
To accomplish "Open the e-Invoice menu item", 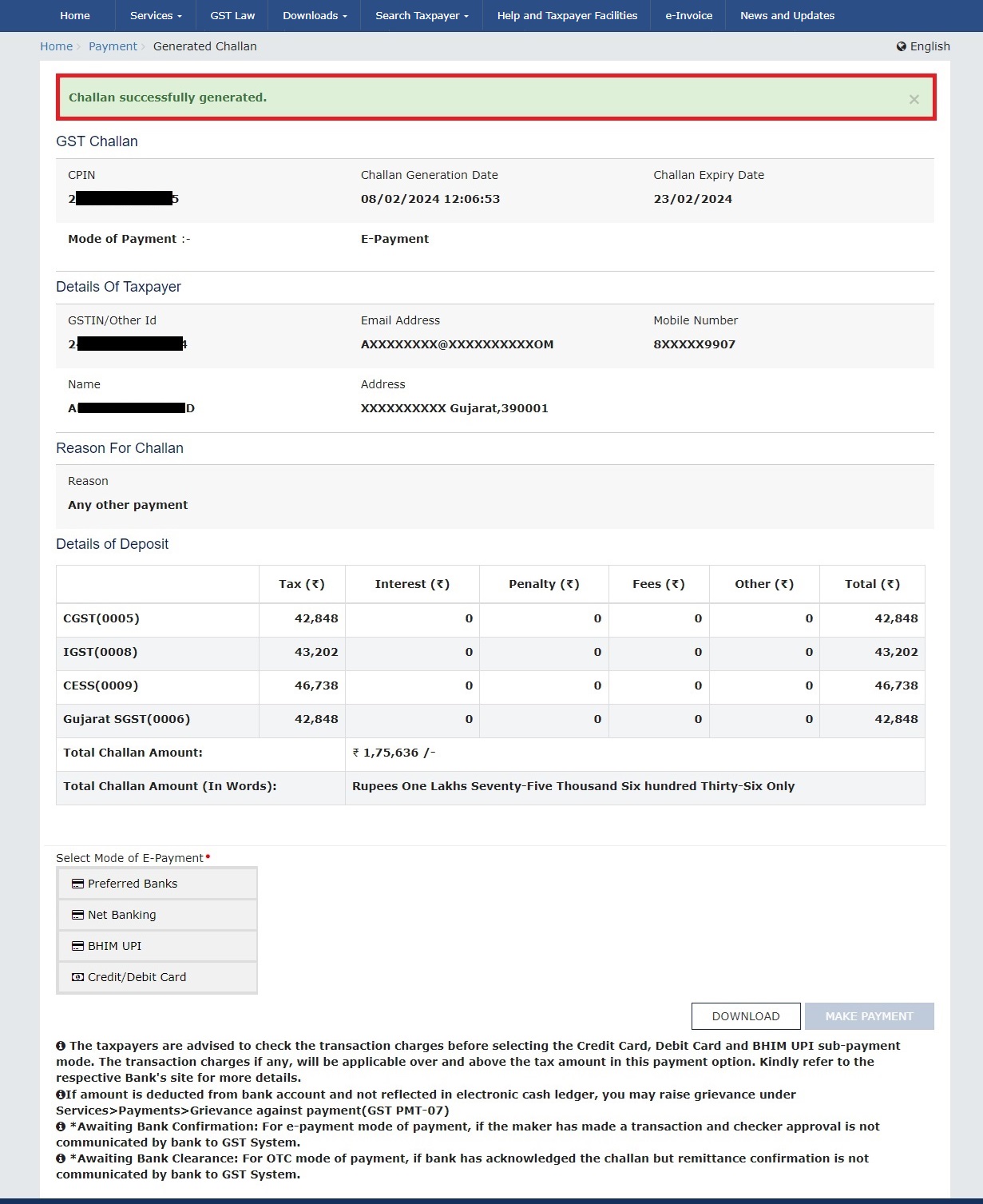I will 688,15.
